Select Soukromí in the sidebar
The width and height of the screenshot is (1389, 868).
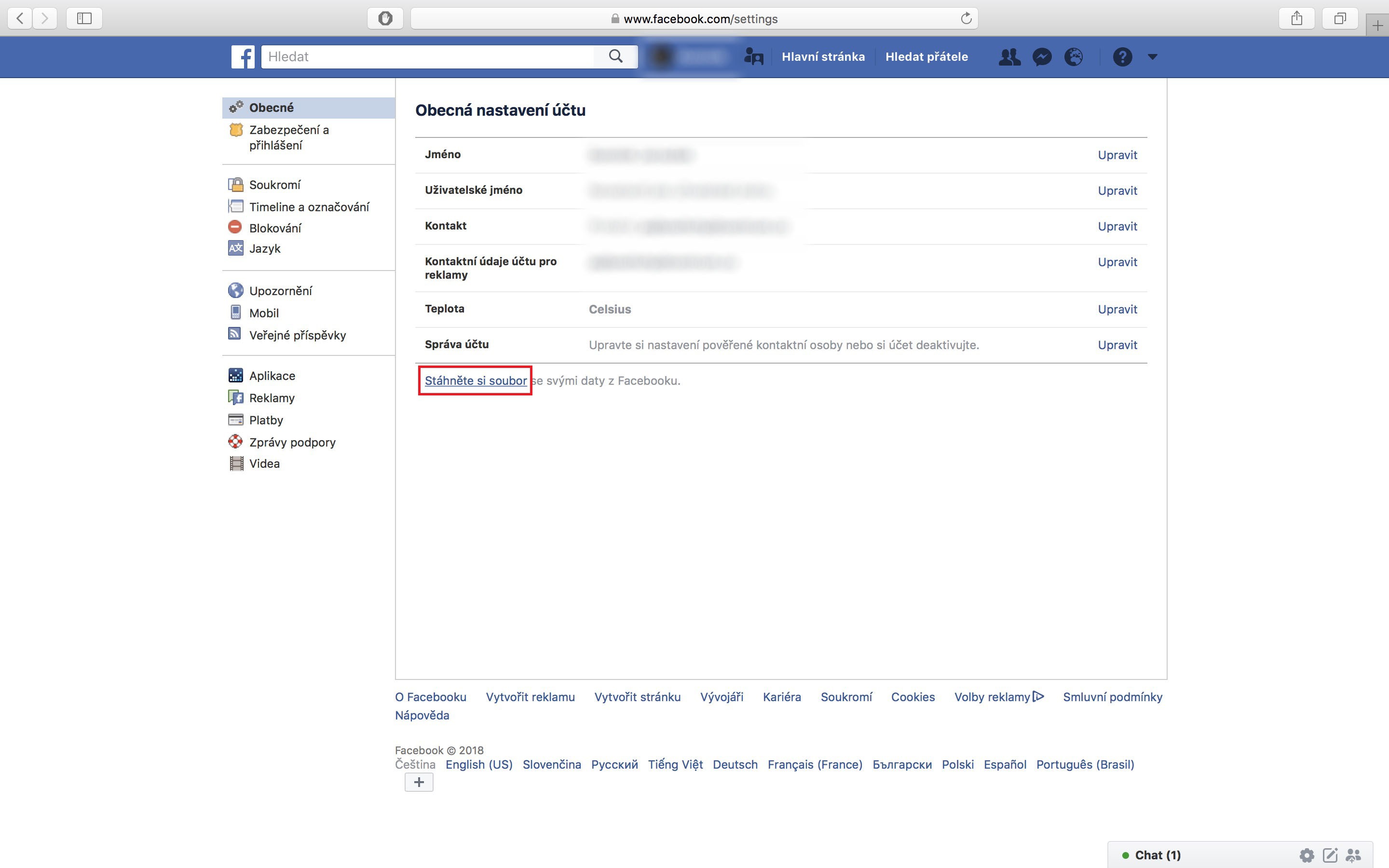pos(274,185)
